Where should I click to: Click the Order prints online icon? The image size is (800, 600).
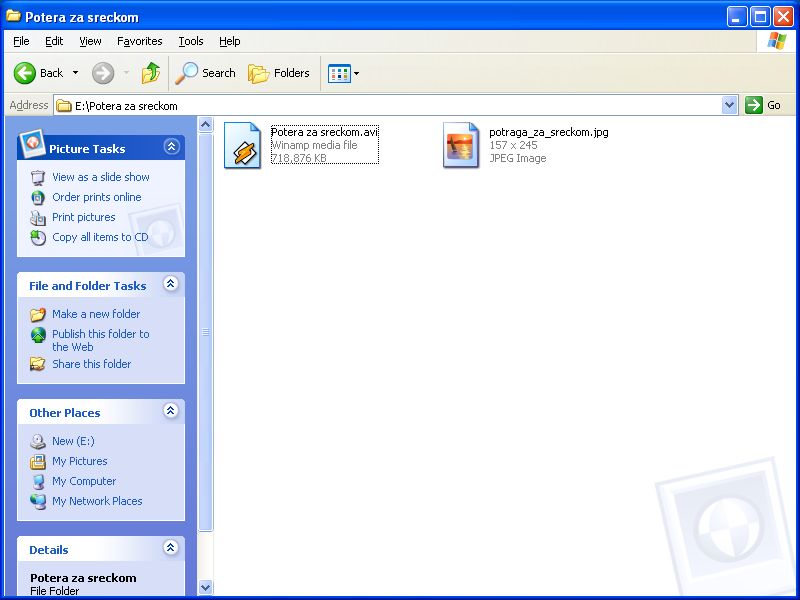(38, 197)
